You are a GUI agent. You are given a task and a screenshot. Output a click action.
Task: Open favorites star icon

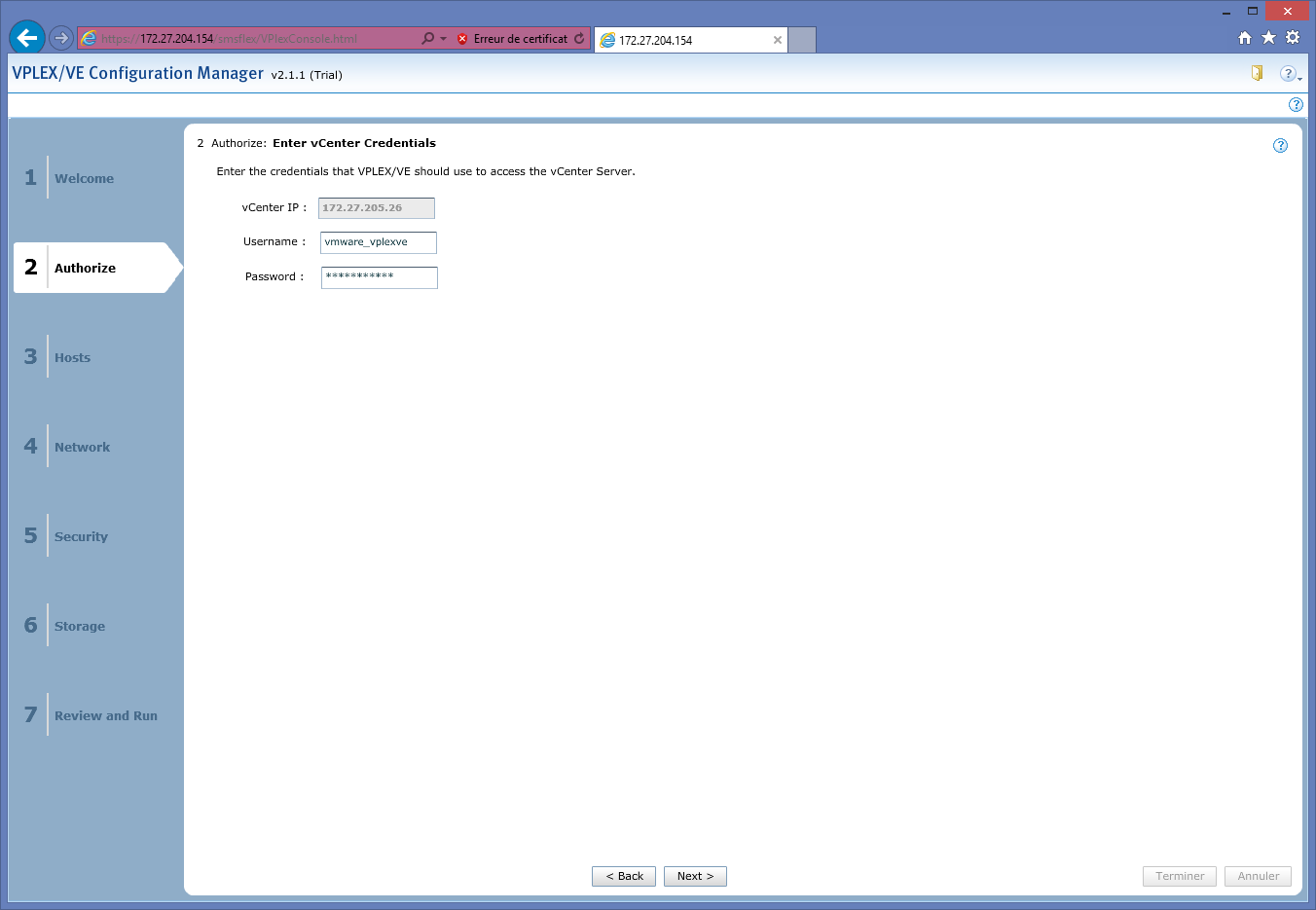coord(1268,38)
